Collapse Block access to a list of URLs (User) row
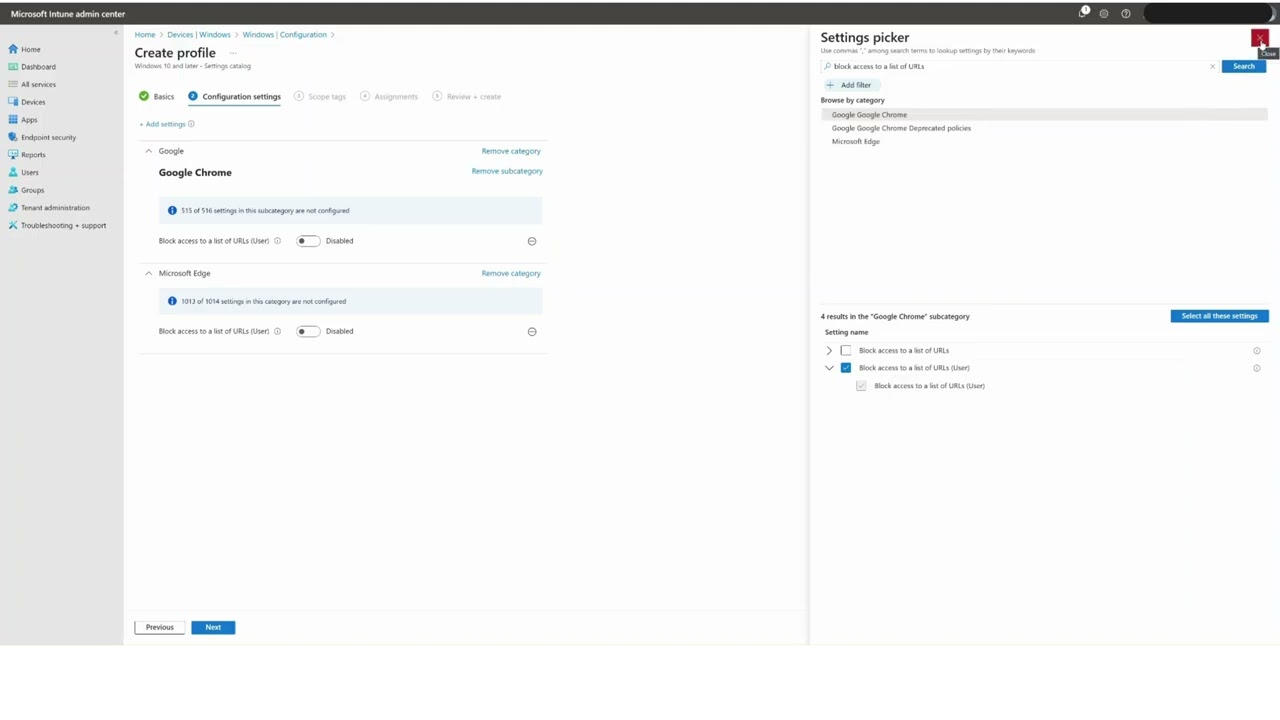The width and height of the screenshot is (1280, 720). point(829,368)
